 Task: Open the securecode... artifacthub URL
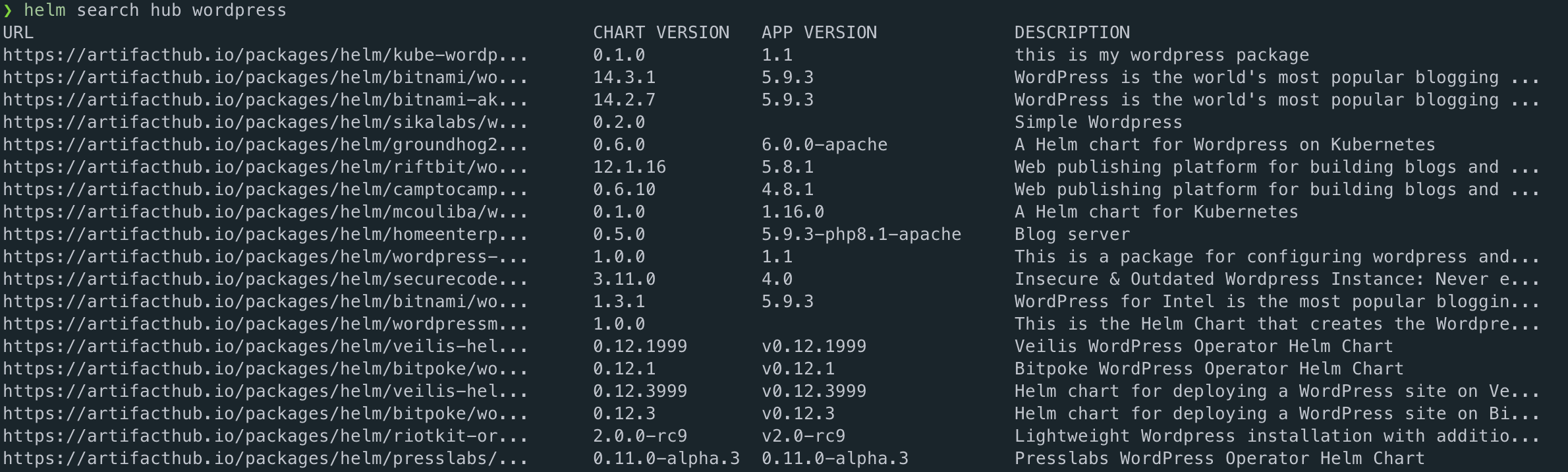(266, 280)
